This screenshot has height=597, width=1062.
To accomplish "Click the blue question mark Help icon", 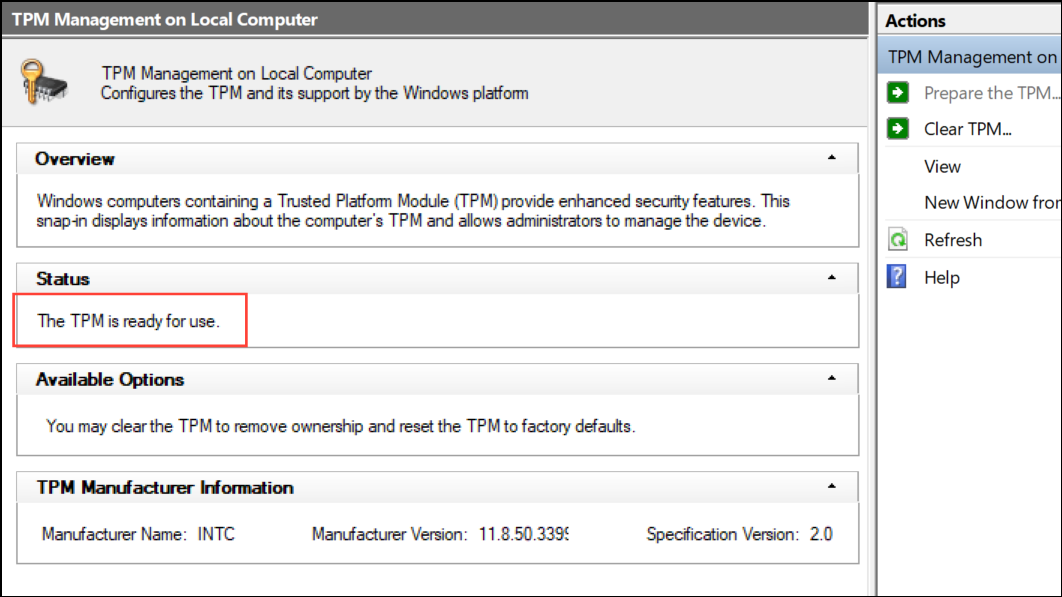I will coord(898,277).
